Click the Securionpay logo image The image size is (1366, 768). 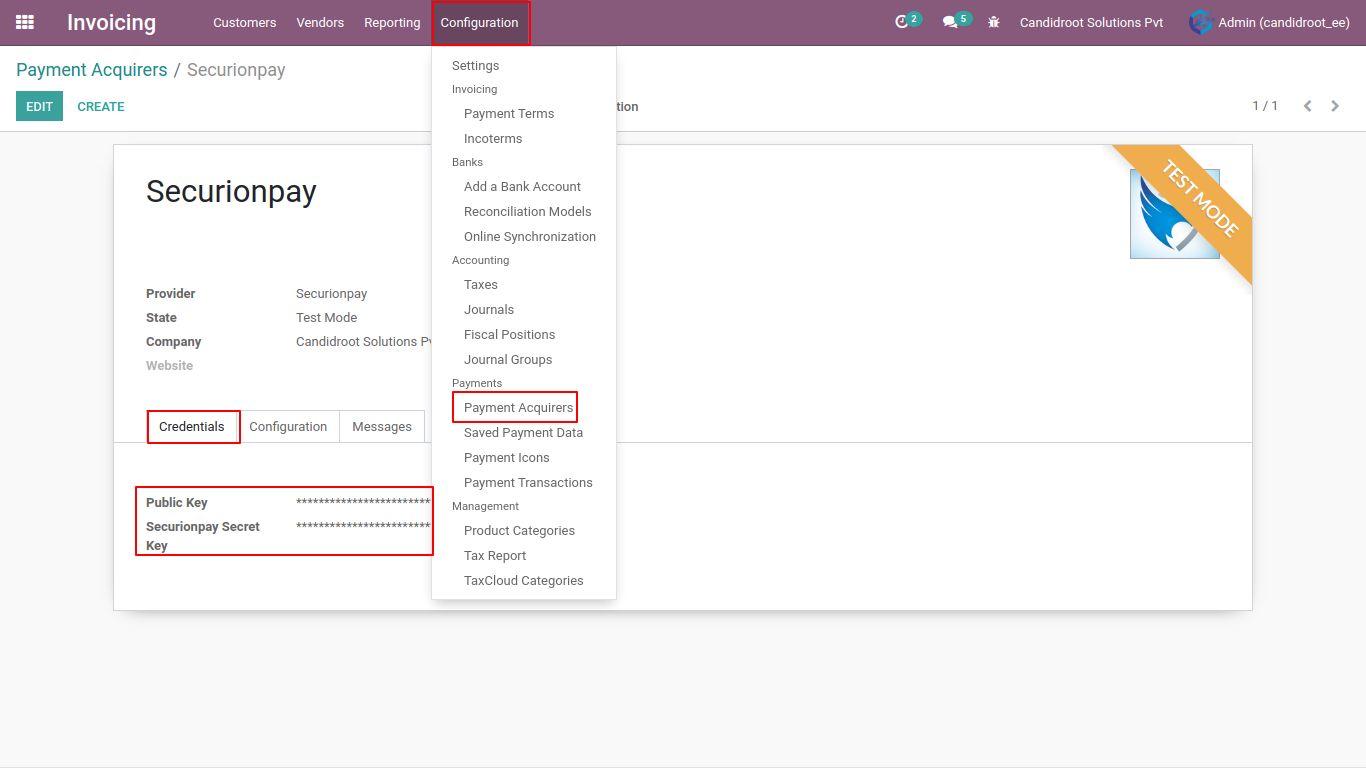(1174, 213)
